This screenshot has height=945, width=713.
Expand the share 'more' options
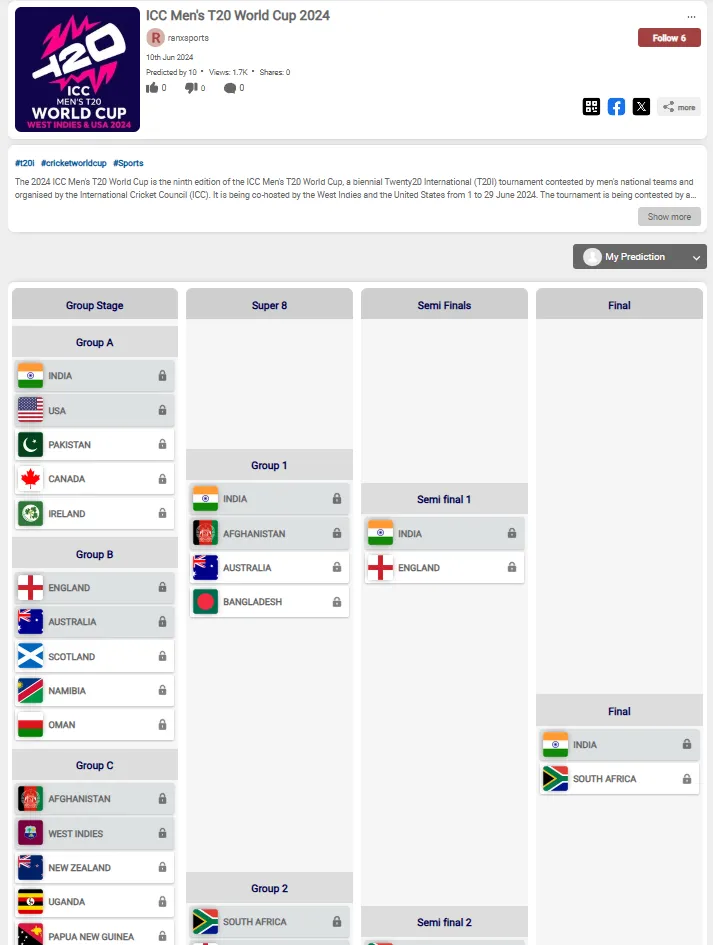click(679, 107)
